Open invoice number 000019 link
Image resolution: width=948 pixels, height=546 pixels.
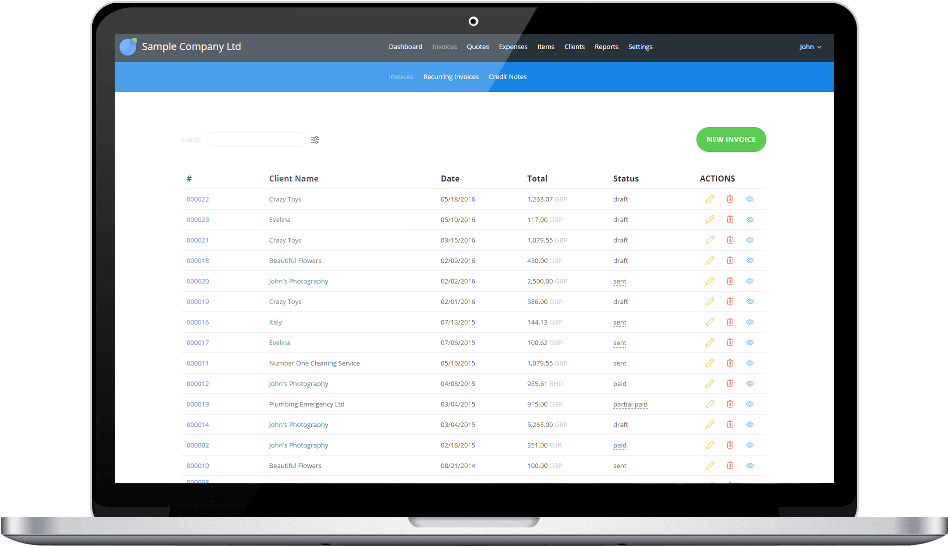click(197, 302)
